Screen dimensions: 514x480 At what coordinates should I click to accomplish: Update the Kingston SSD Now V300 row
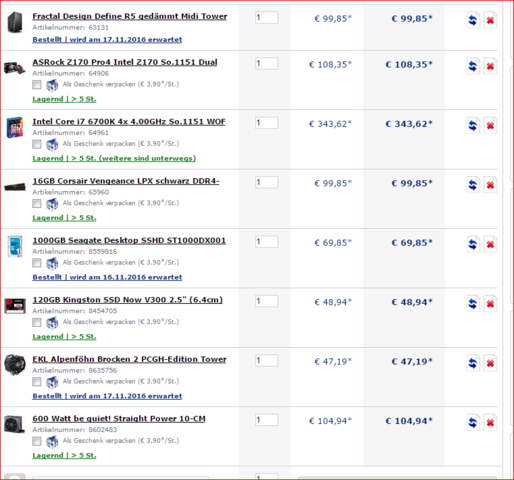coord(473,304)
